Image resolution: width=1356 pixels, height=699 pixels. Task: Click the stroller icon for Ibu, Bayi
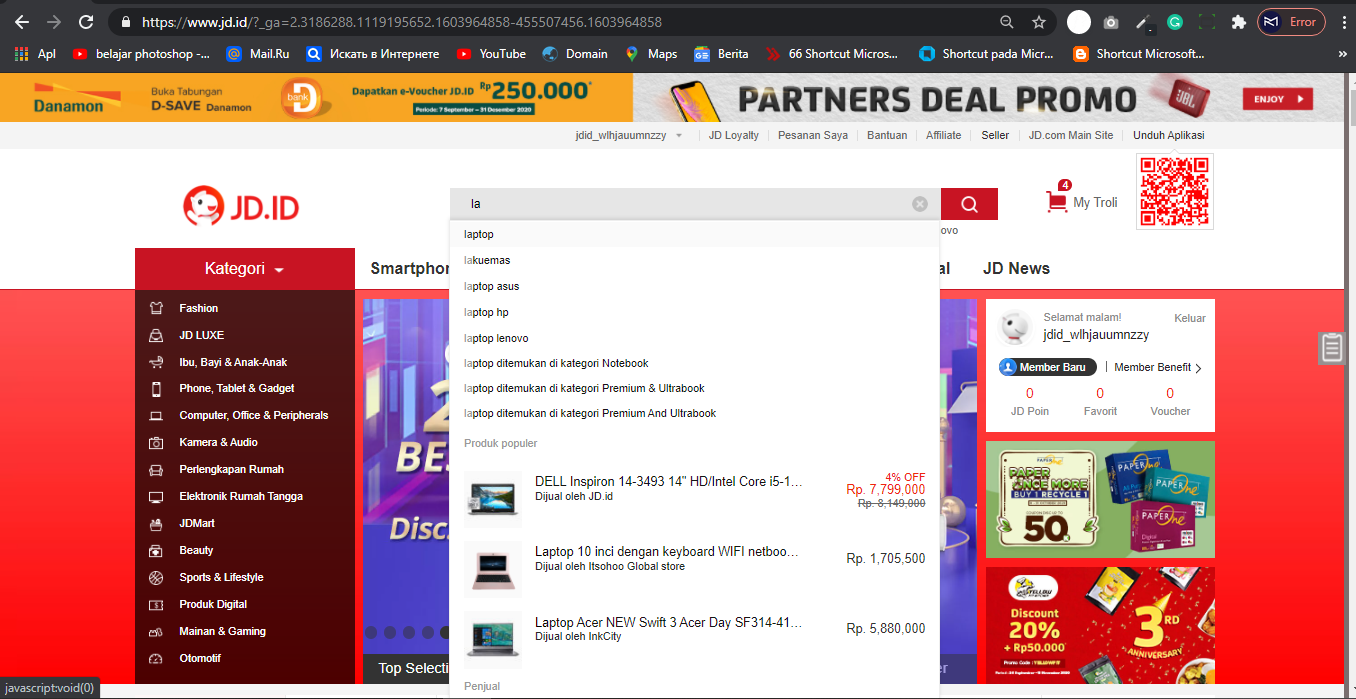click(156, 362)
